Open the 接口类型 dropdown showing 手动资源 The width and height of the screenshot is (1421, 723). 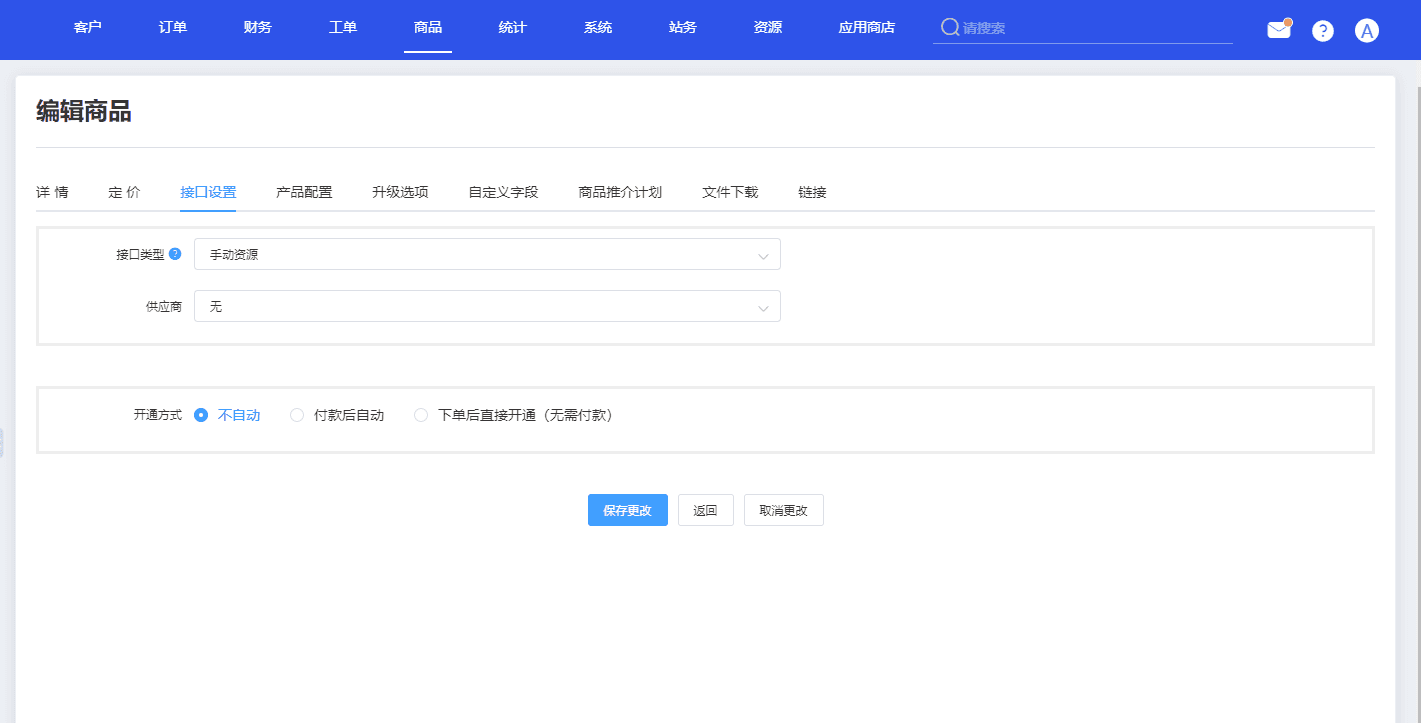[x=487, y=254]
